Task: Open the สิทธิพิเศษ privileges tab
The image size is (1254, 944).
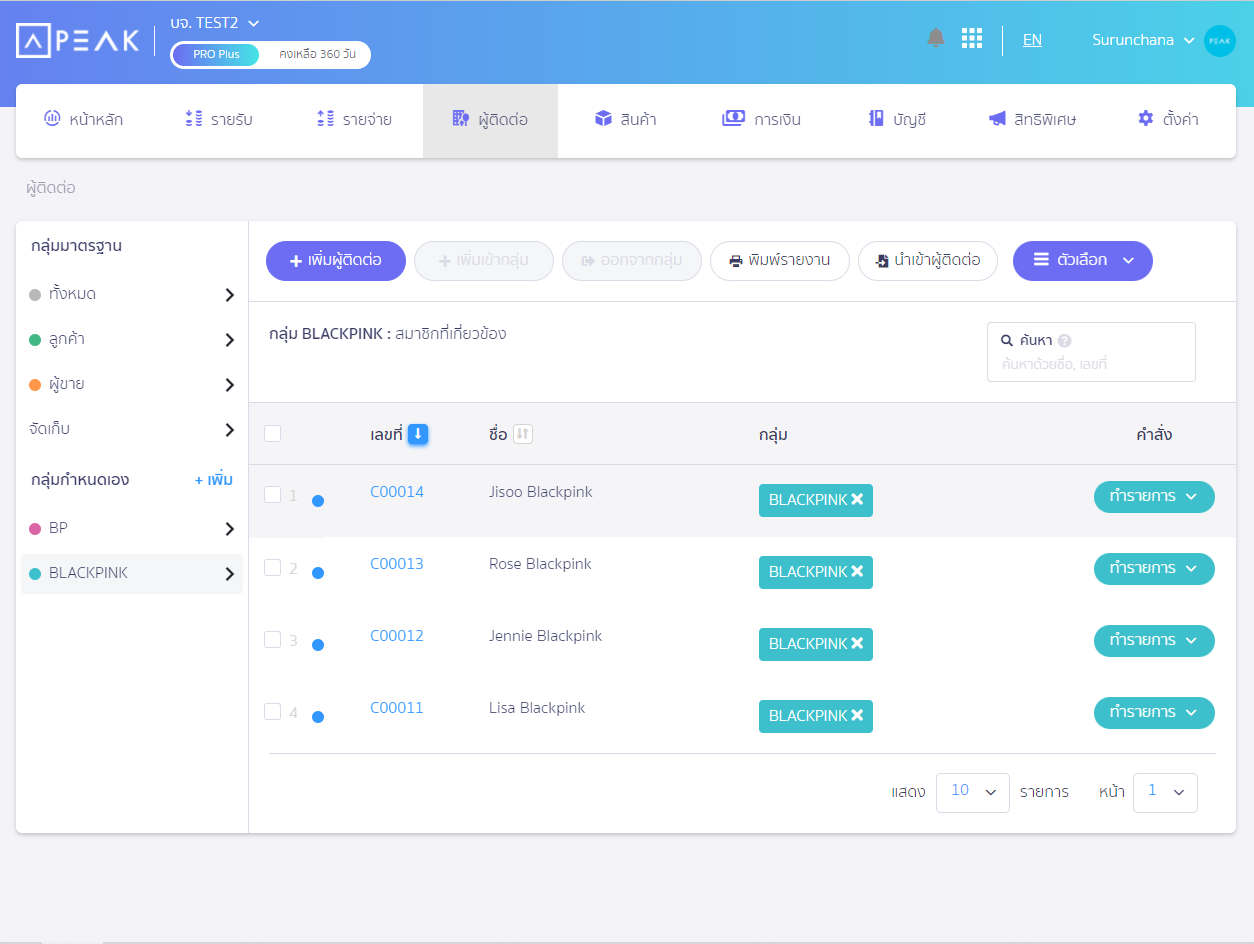Action: (1033, 120)
